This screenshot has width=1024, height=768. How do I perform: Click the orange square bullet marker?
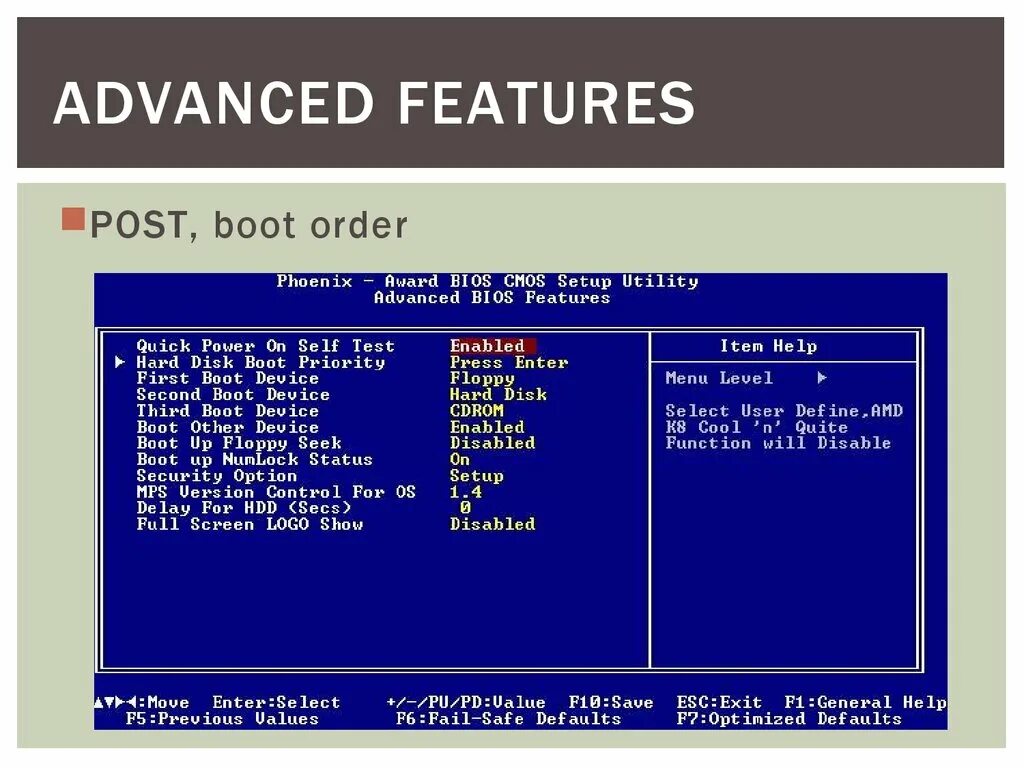click(x=74, y=219)
